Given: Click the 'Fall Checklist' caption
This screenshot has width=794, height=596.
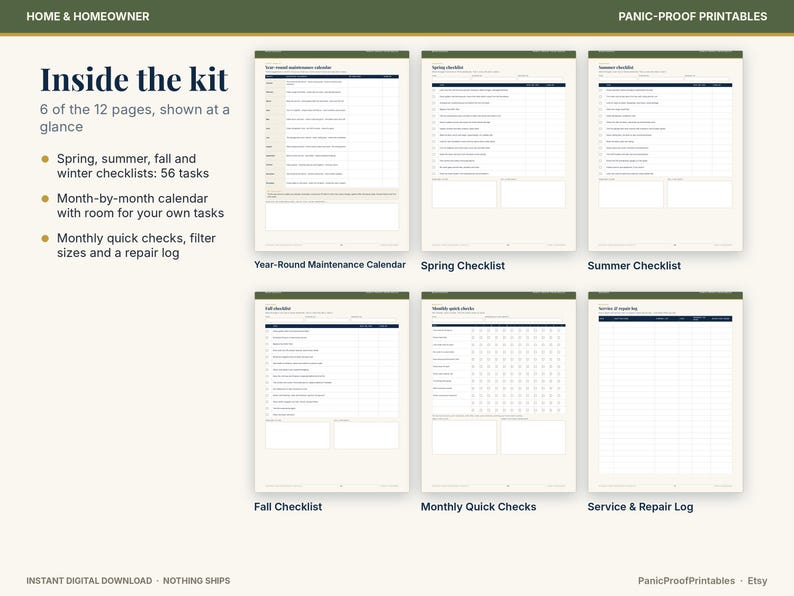Looking at the screenshot, I should pos(288,507).
